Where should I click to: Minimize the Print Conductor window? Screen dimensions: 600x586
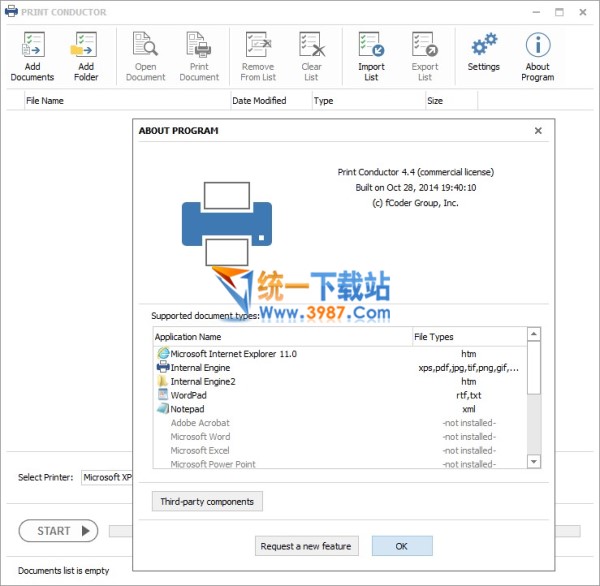point(536,12)
